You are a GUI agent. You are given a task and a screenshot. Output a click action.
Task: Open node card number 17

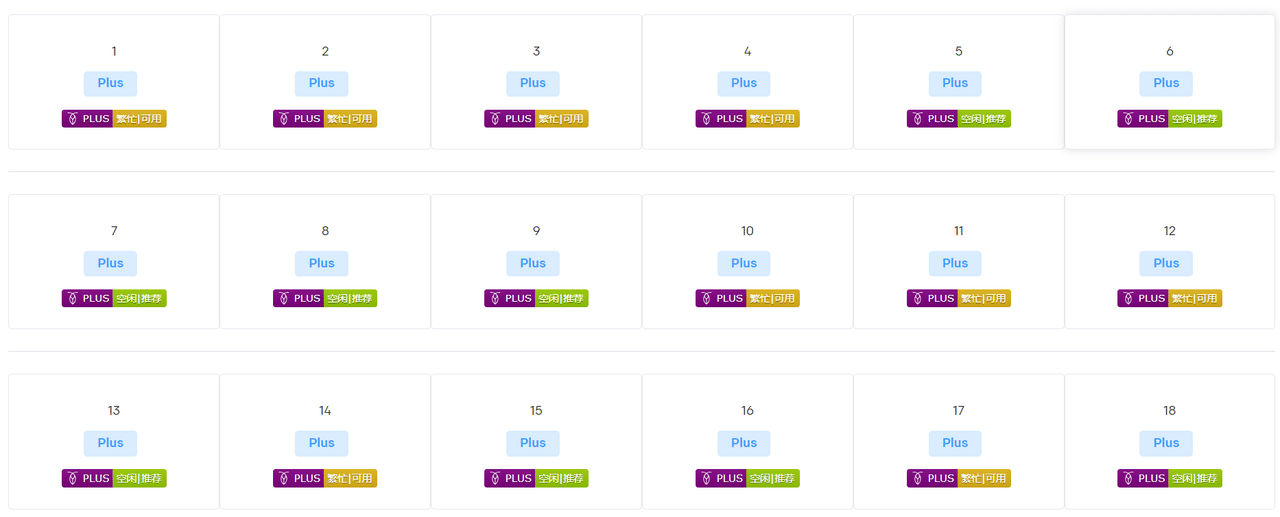pyautogui.click(x=959, y=442)
